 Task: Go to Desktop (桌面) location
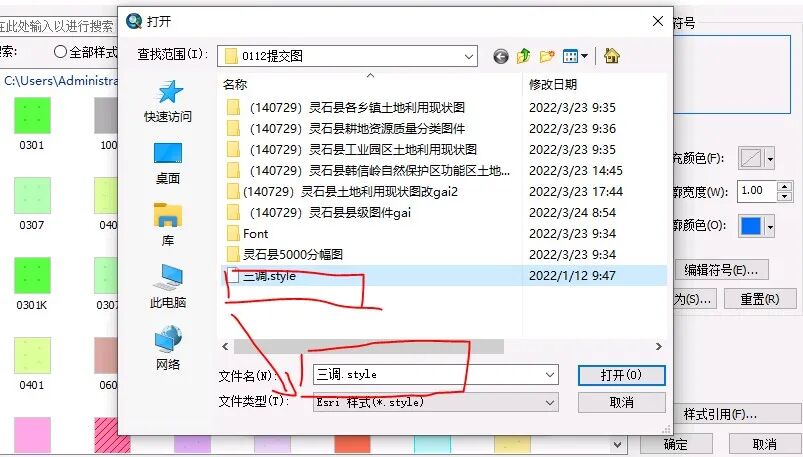point(168,163)
